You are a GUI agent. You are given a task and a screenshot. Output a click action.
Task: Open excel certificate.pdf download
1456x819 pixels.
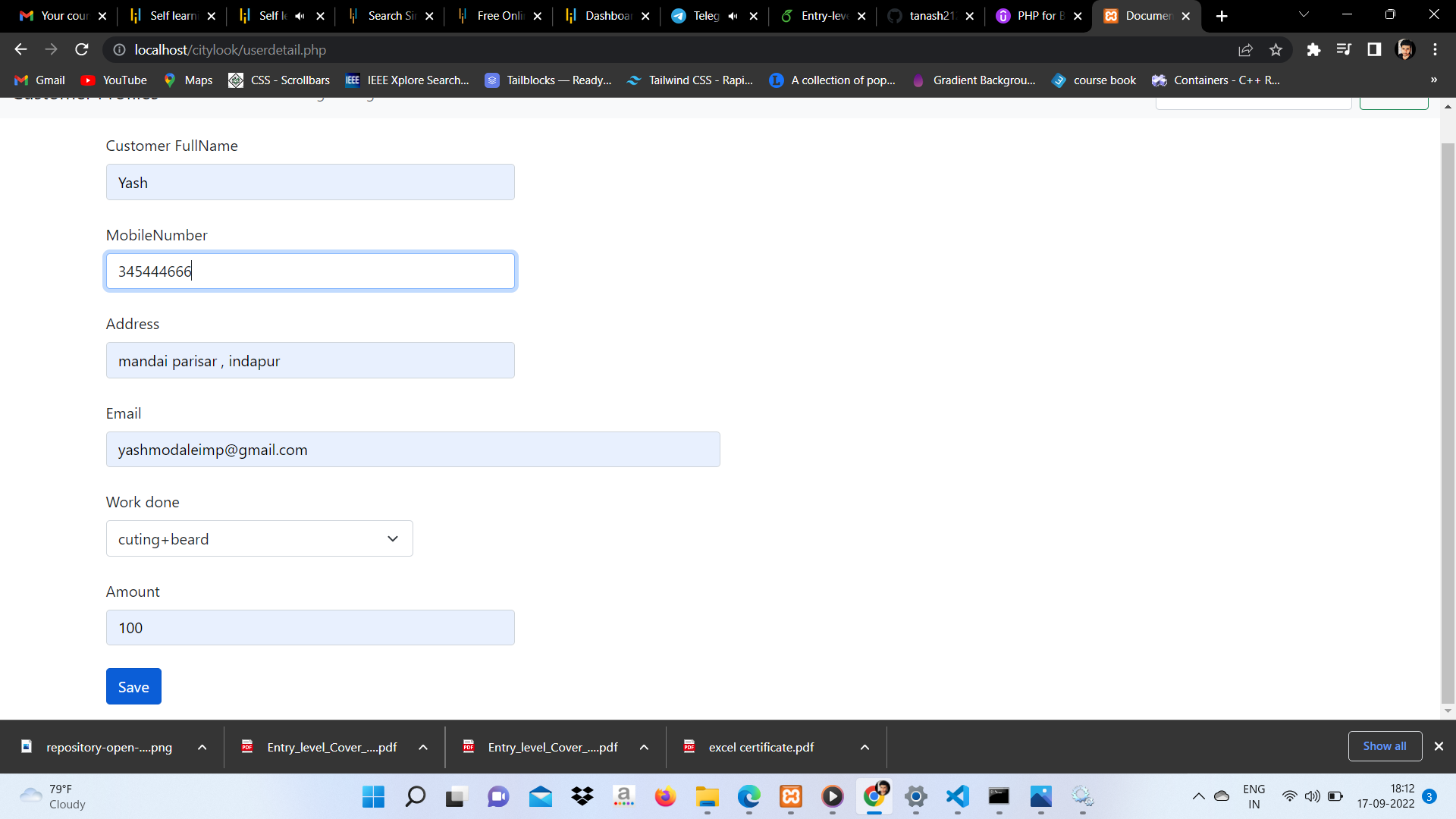point(761,747)
